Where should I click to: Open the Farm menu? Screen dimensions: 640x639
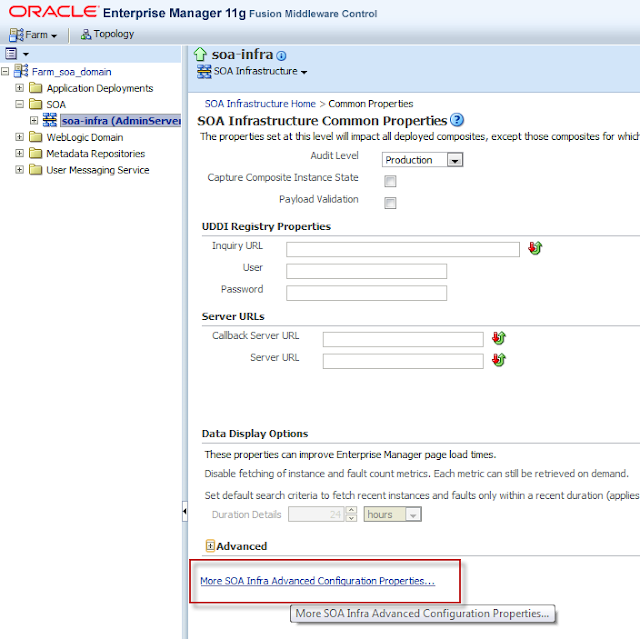(x=33, y=35)
